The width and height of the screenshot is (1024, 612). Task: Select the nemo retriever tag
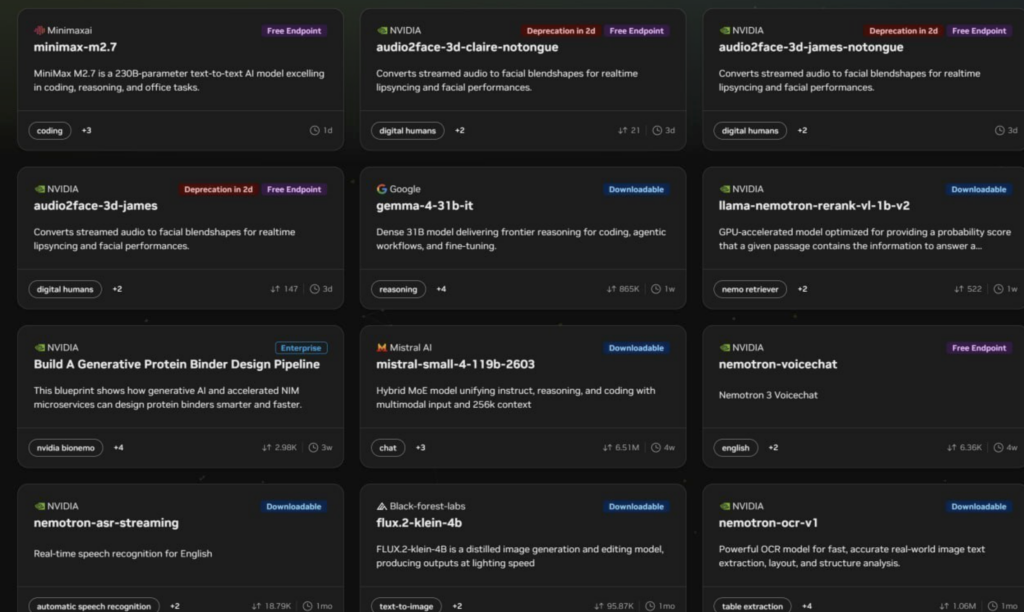point(750,289)
